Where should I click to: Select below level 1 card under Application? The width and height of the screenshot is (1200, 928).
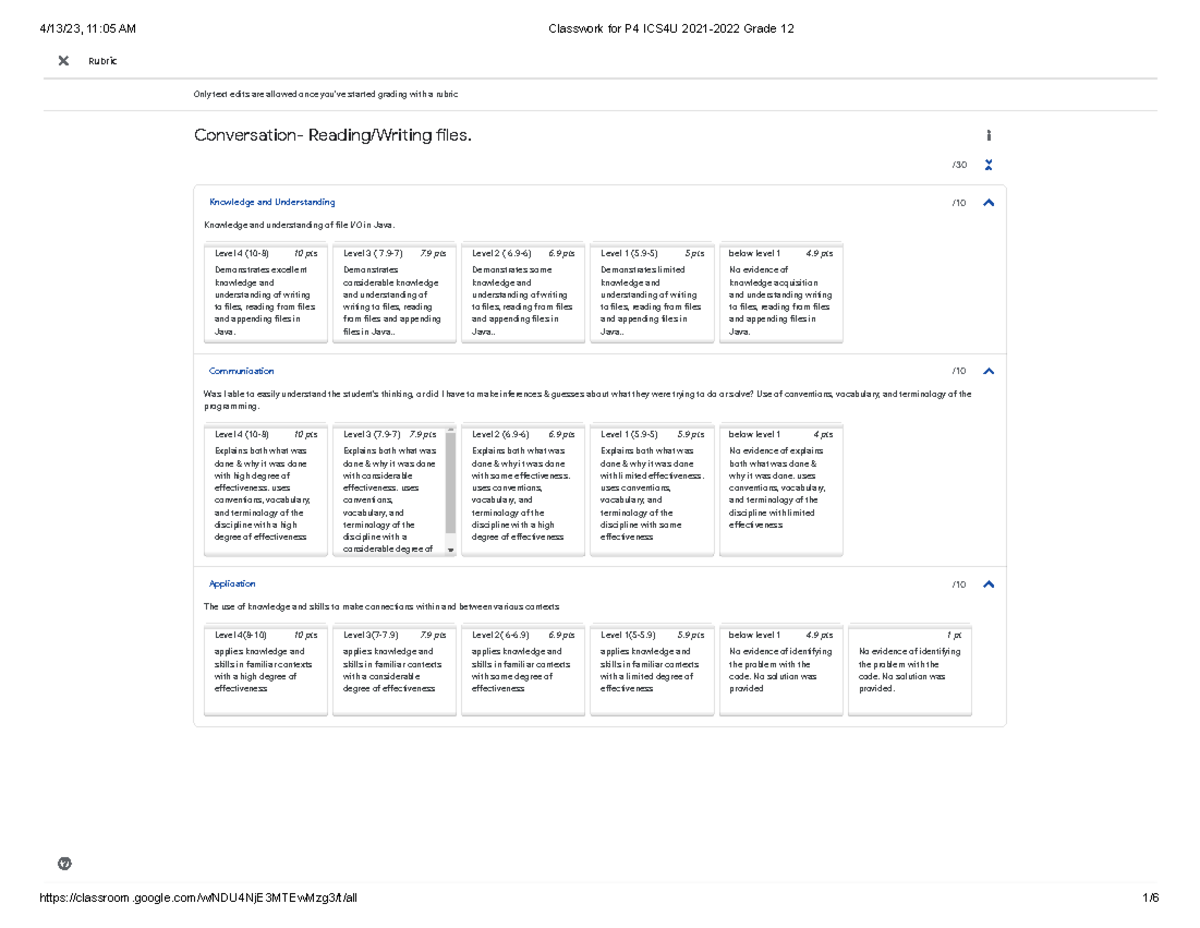[x=781, y=670]
